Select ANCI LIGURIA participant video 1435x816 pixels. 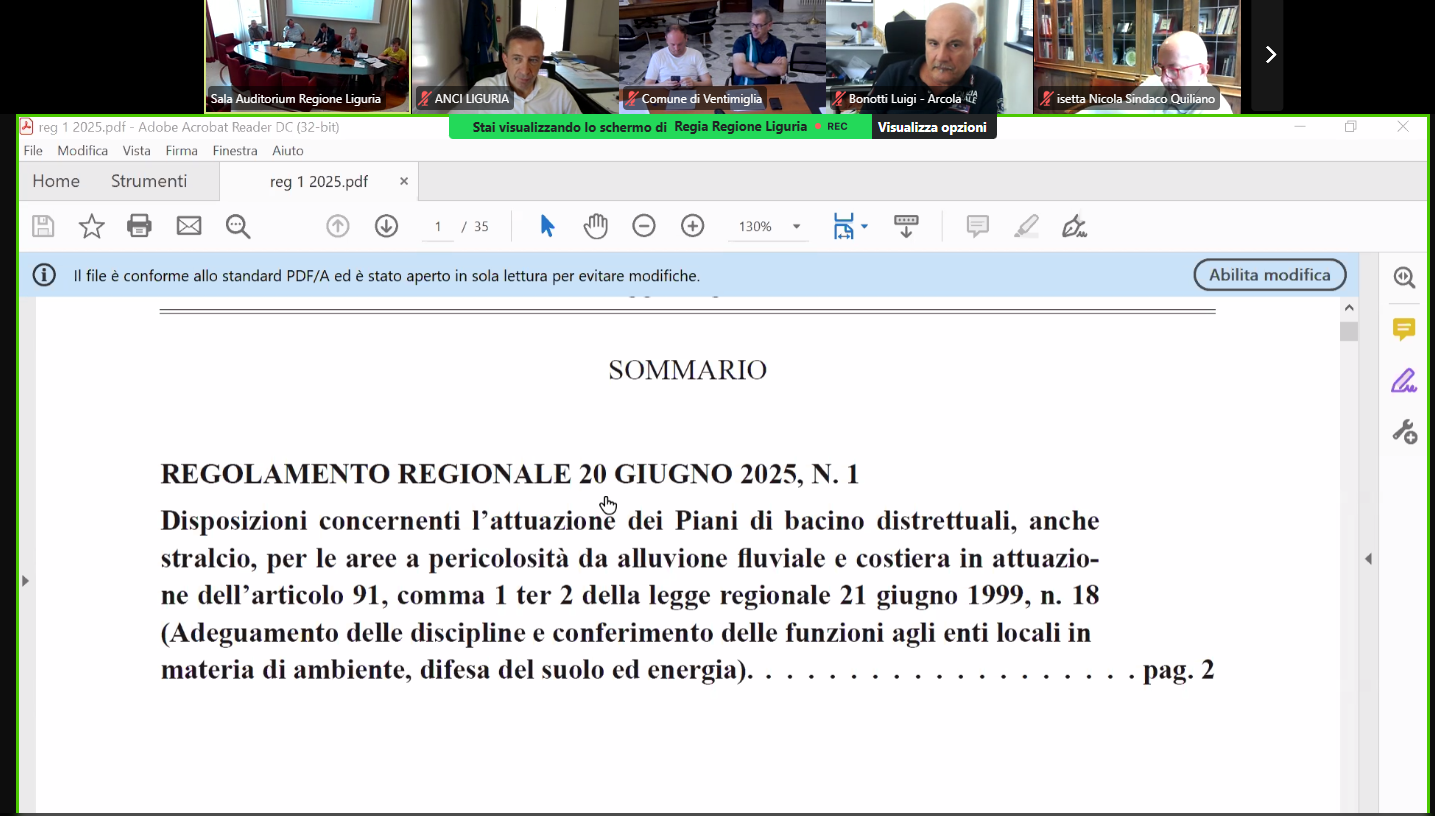coord(515,56)
